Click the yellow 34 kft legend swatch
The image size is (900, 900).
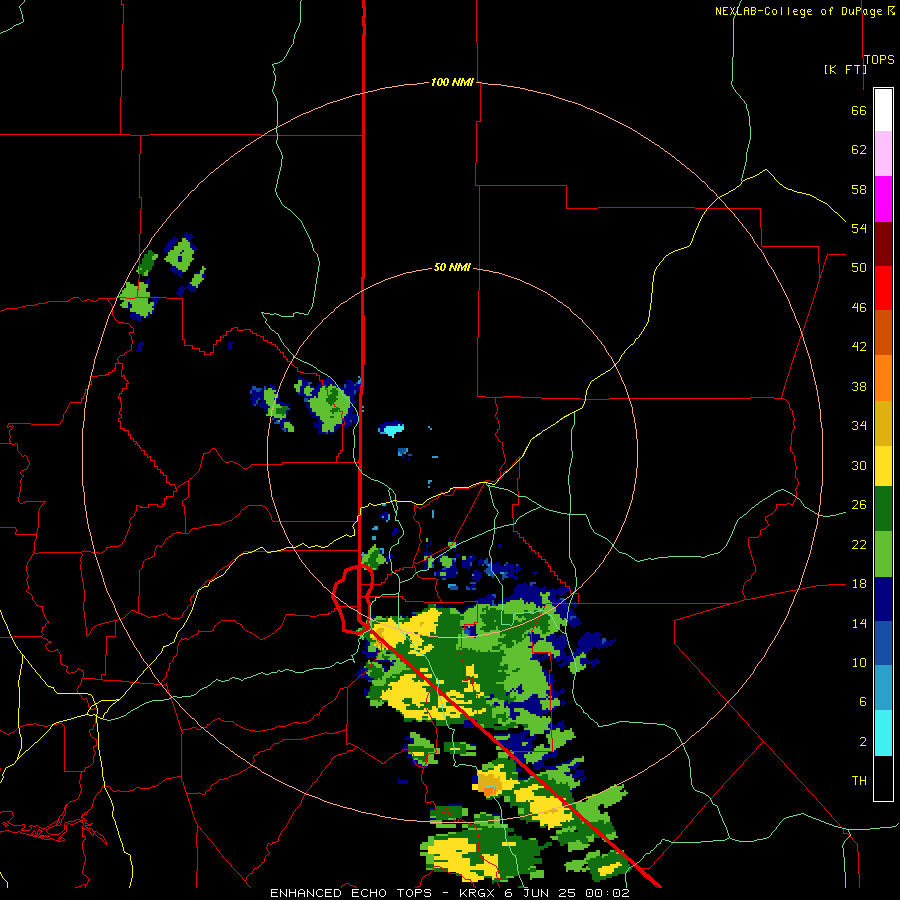point(883,466)
